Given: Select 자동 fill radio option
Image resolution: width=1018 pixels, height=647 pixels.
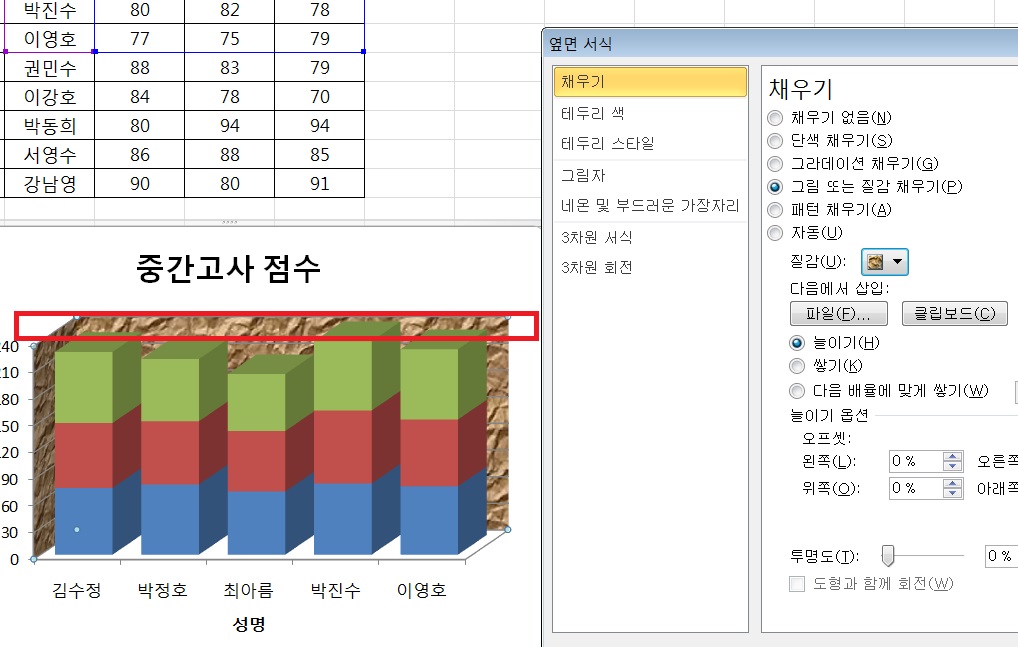Looking at the screenshot, I should coord(775,233).
